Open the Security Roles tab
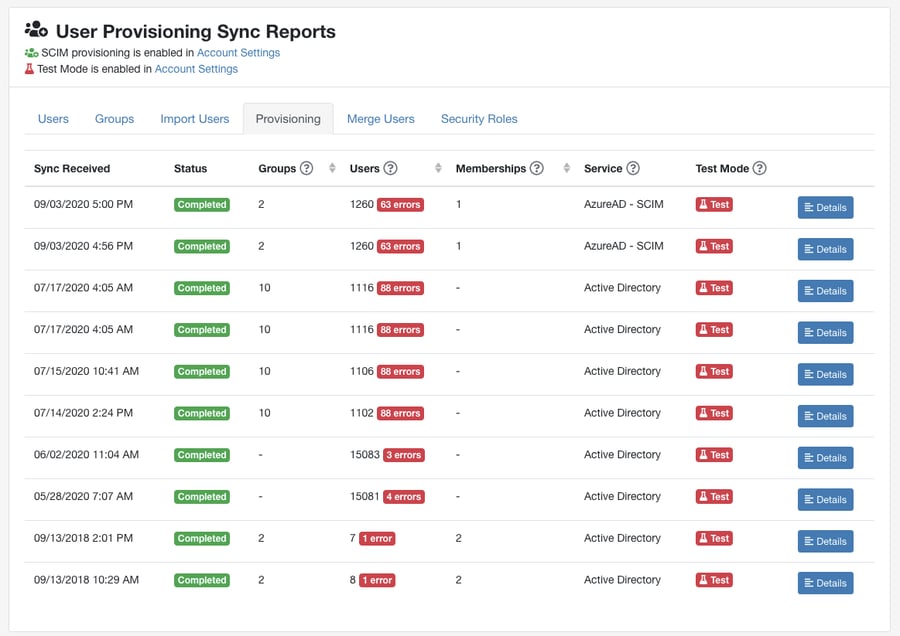Screen dimensions: 900x636 coord(479,118)
